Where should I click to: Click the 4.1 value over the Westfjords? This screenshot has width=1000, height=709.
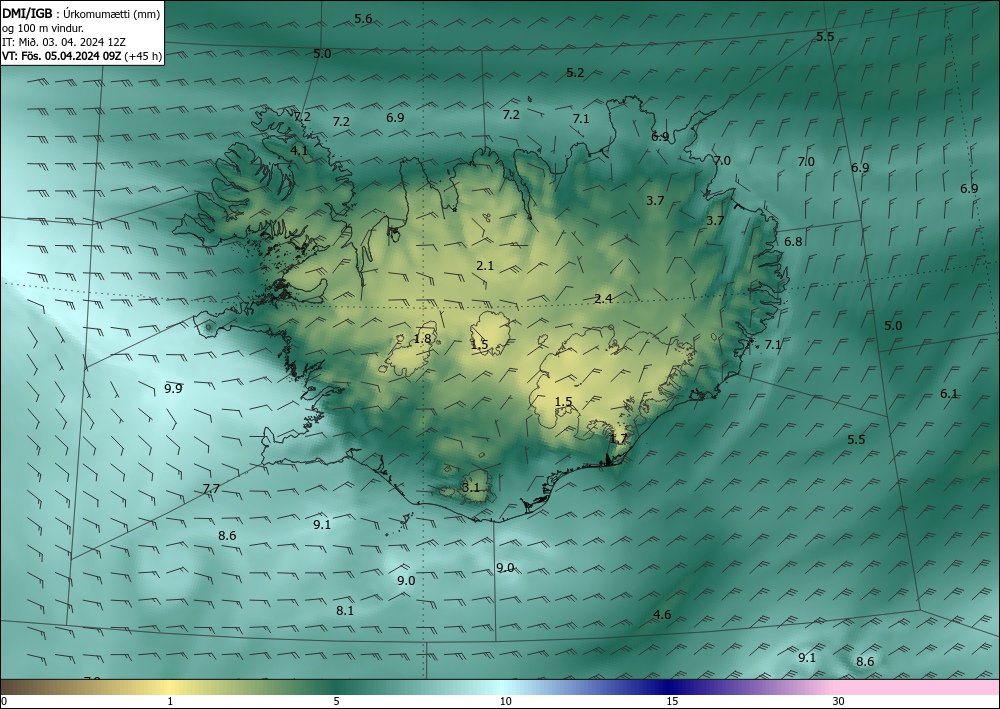[299, 150]
